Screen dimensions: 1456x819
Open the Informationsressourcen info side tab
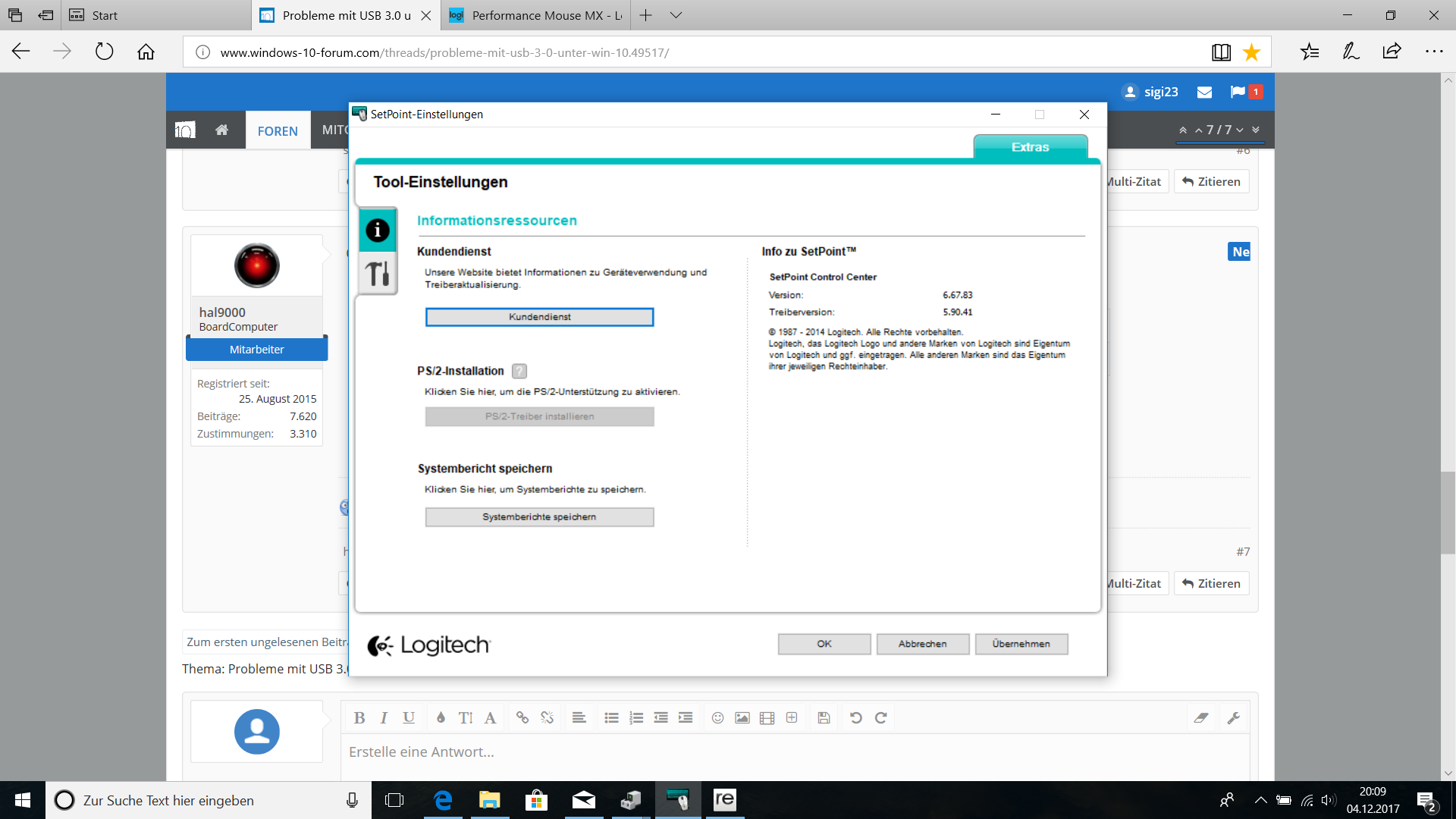point(378,230)
